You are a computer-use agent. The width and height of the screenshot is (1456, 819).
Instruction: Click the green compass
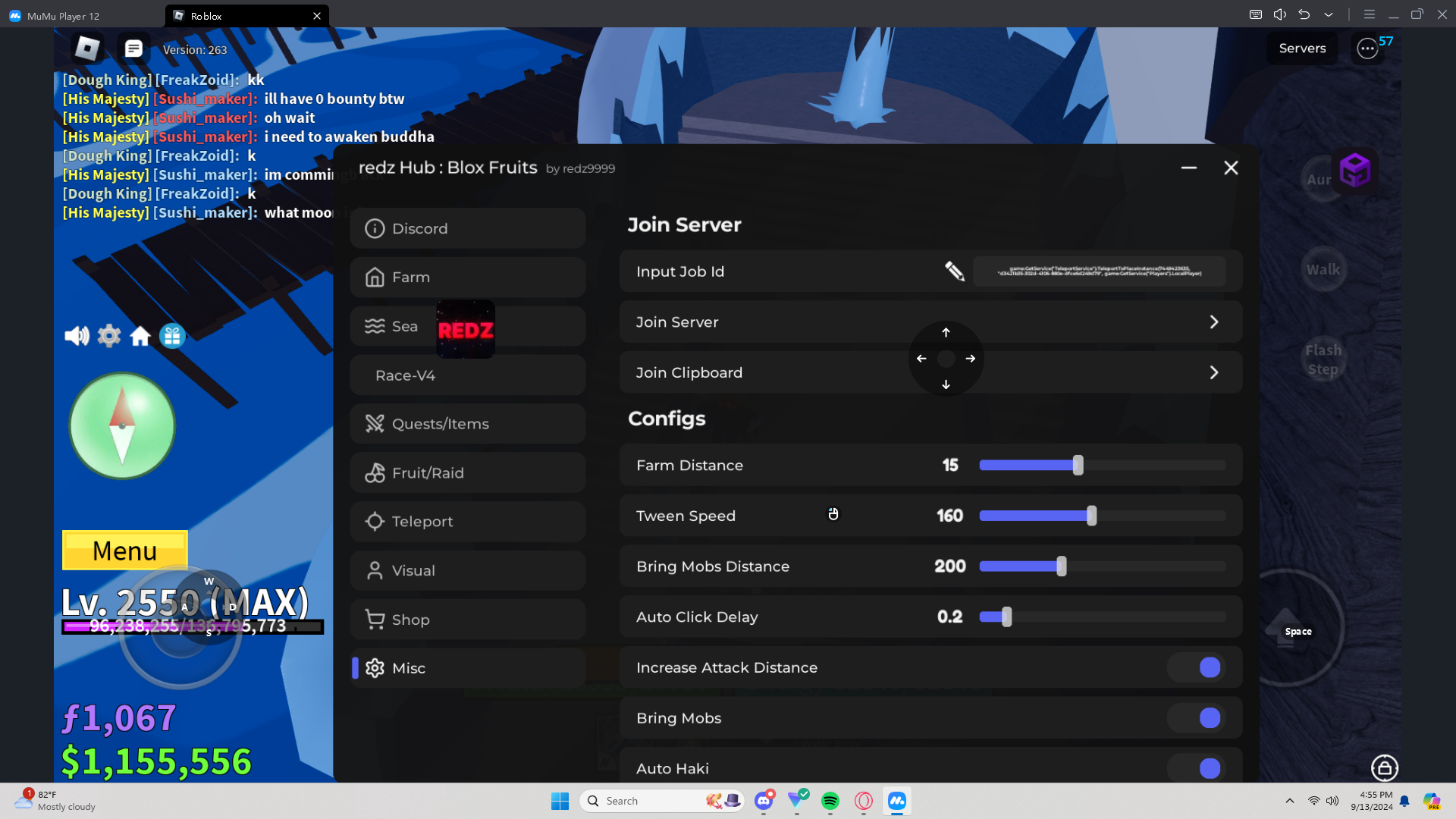(x=122, y=426)
